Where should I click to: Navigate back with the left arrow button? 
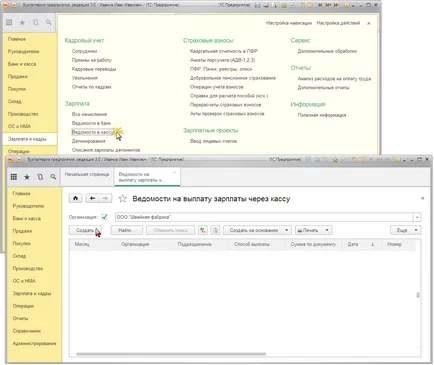(x=92, y=199)
